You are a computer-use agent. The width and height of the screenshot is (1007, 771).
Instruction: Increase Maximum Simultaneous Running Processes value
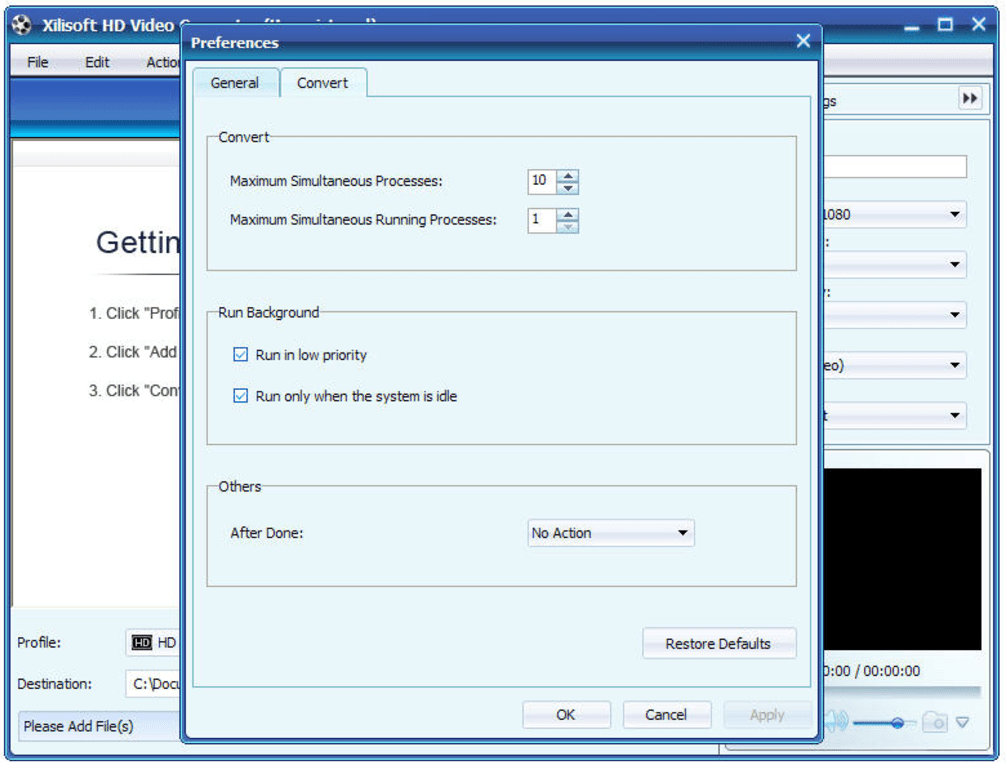pos(568,214)
